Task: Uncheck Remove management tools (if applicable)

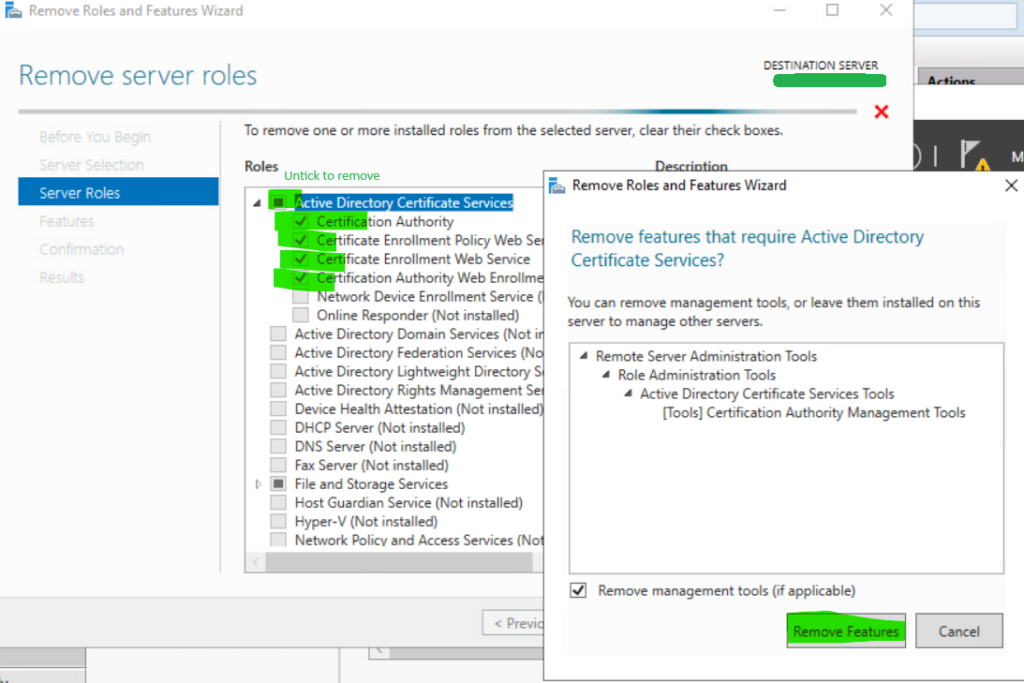Action: (578, 590)
